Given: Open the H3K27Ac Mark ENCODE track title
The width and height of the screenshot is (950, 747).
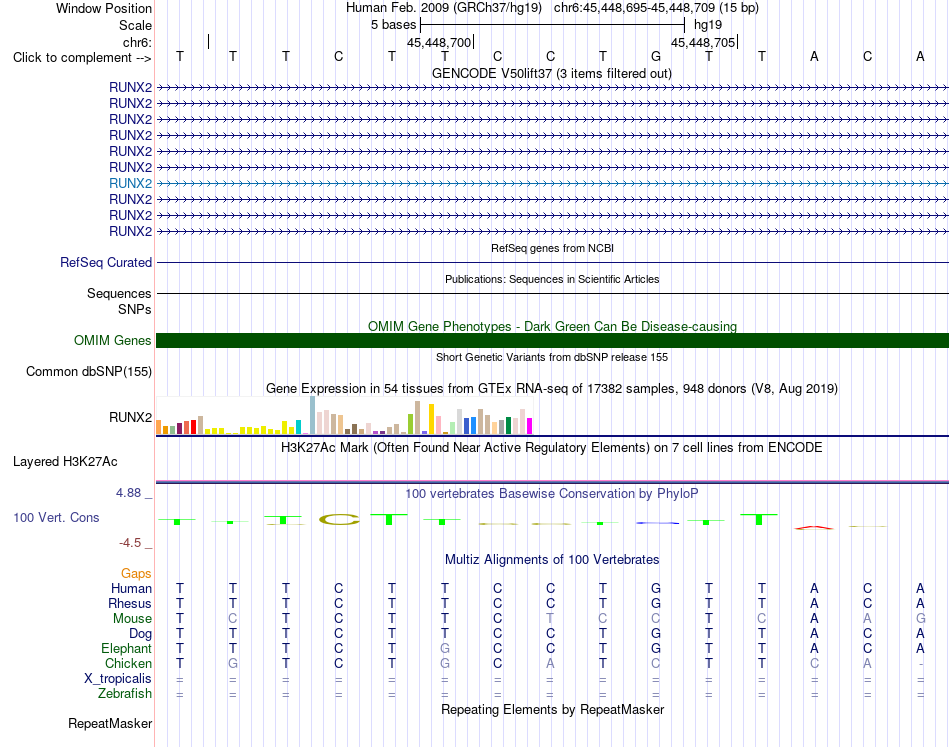Looking at the screenshot, I should point(552,448).
